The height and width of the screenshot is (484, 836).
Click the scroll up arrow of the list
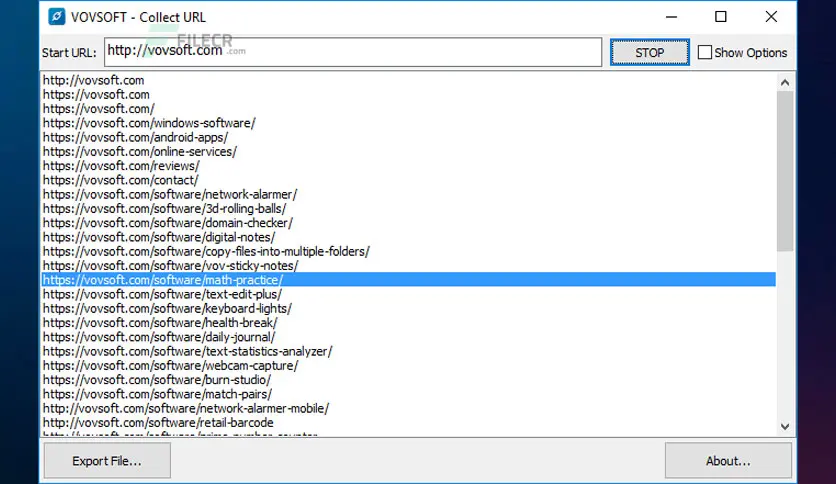[786, 81]
